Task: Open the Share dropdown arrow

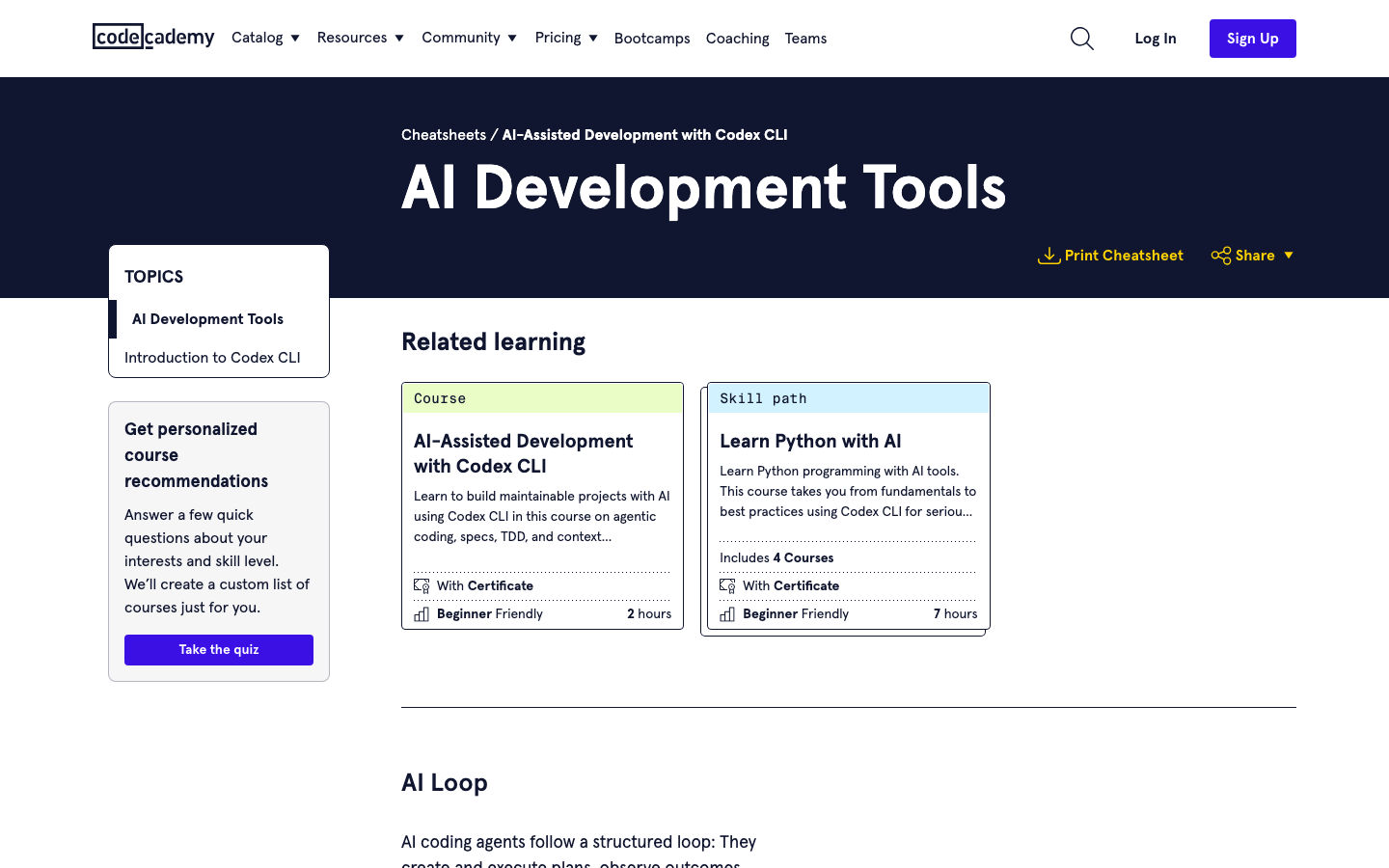Action: click(x=1289, y=256)
